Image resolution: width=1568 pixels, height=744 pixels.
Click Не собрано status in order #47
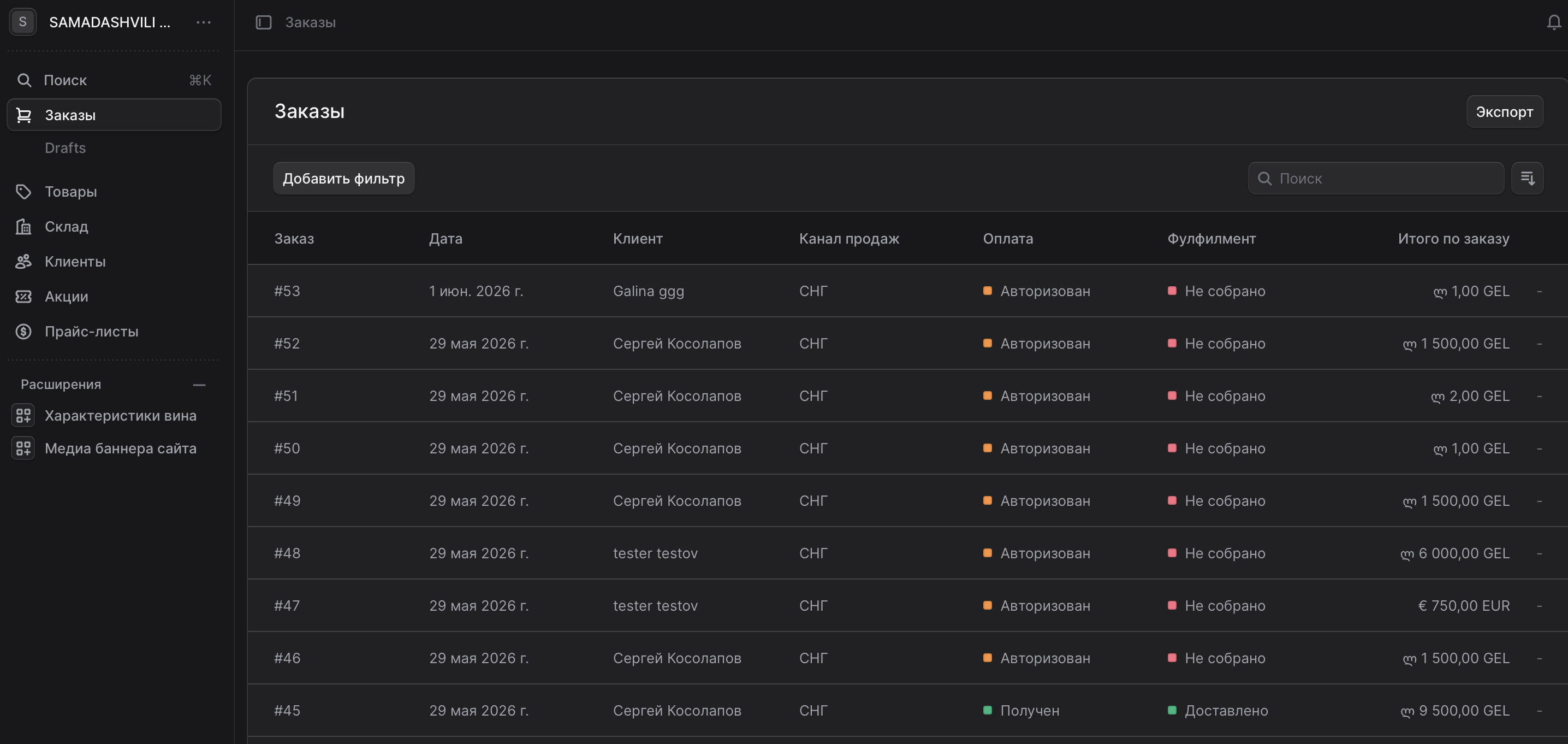click(1216, 606)
